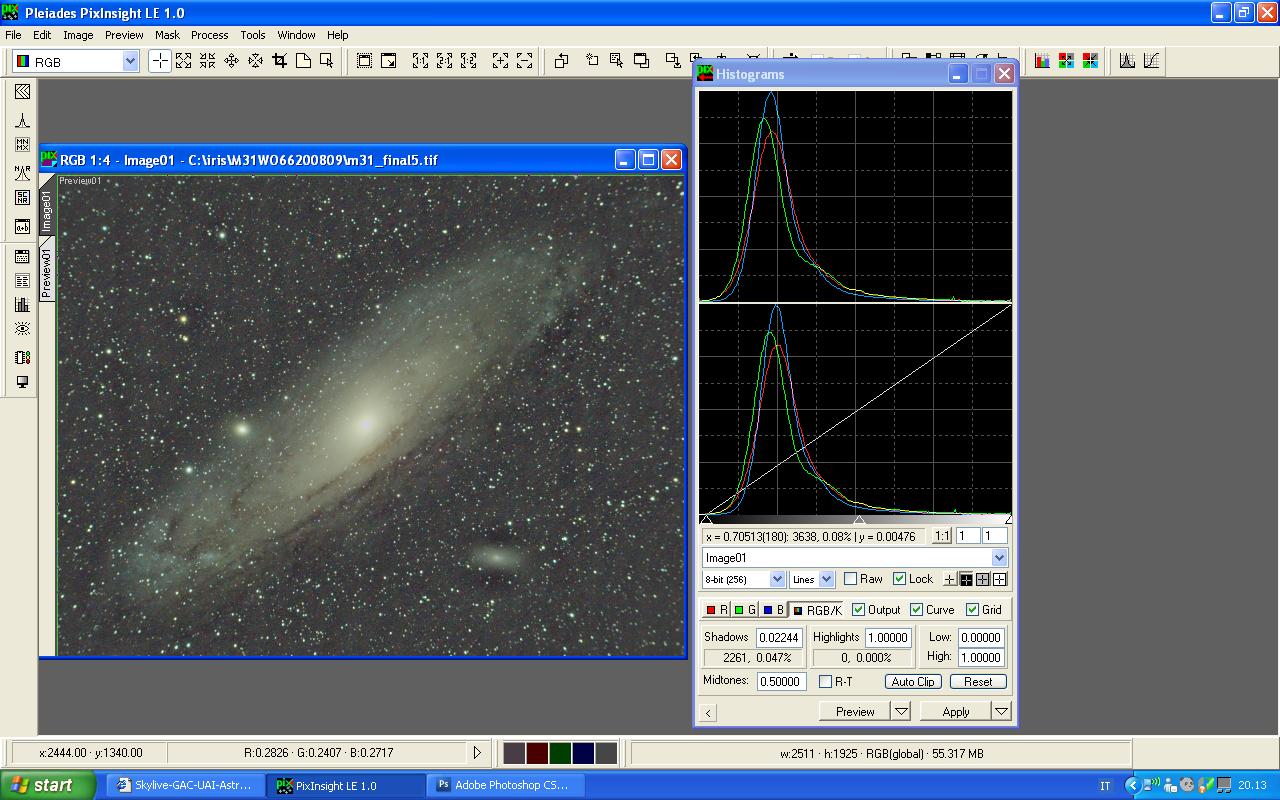This screenshot has width=1280, height=800.
Task: Click the dark red swatch in status bar
Action: point(537,753)
